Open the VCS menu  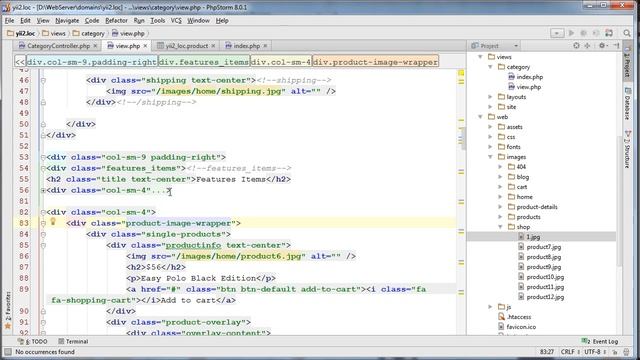tap(176, 20)
